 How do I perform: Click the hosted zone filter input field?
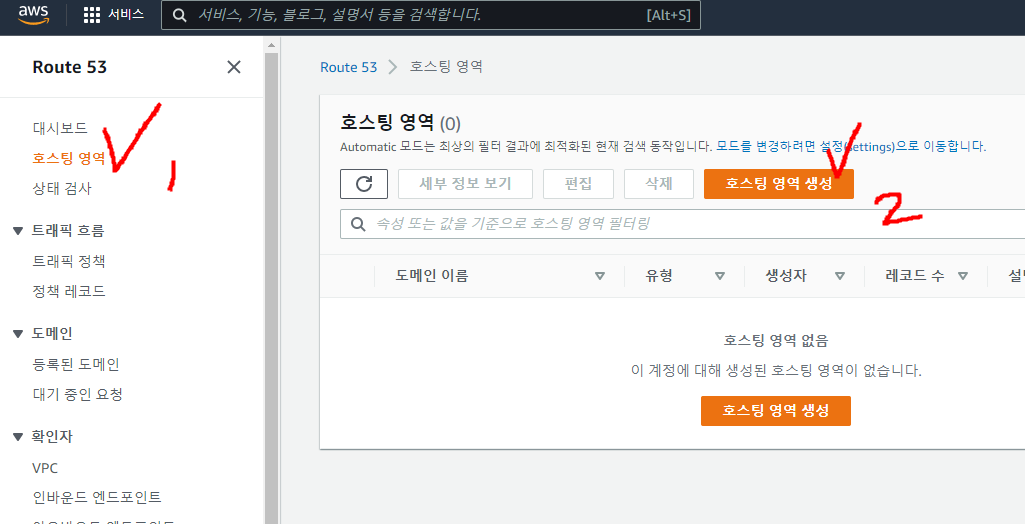(x=682, y=224)
